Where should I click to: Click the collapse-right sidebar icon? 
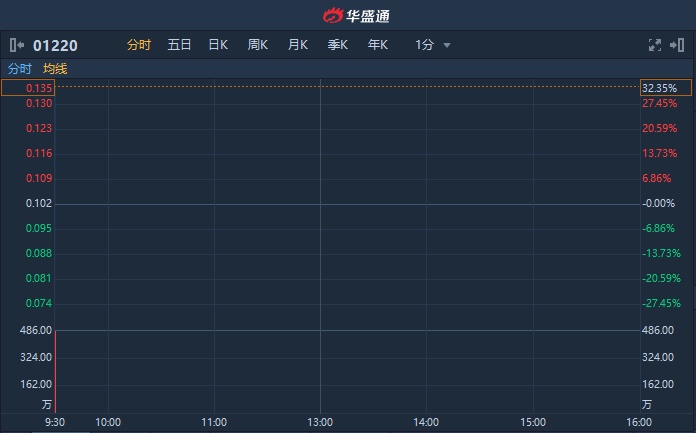click(x=677, y=45)
